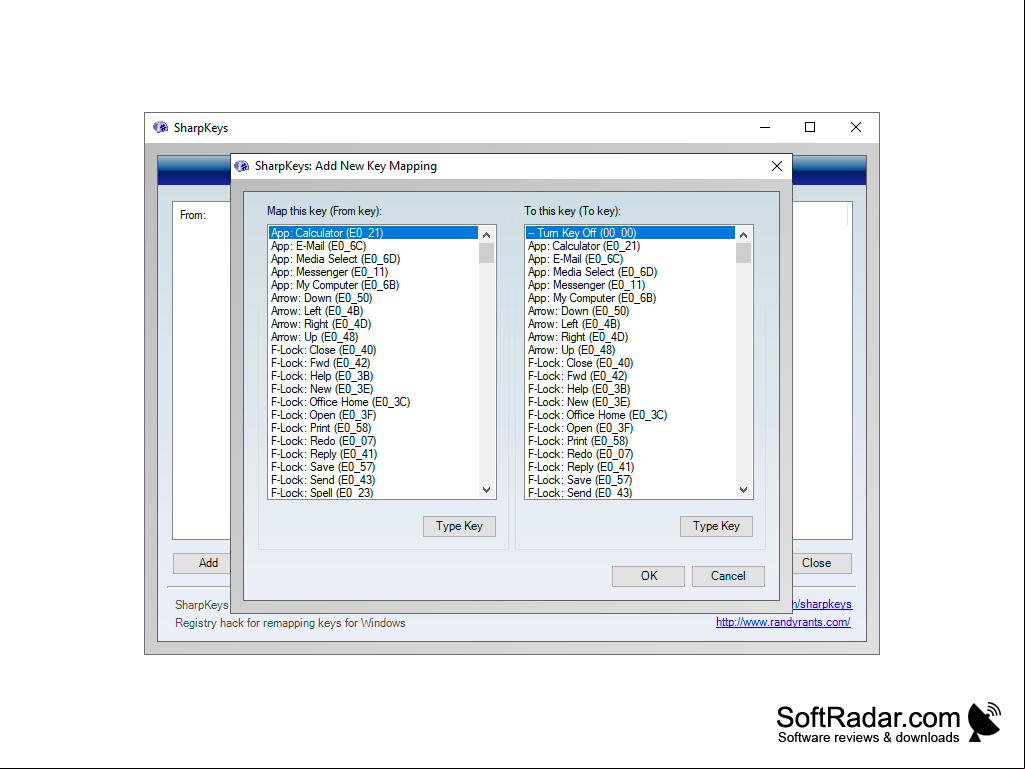This screenshot has height=769, width=1025.
Task: Select F-Lock: Redo in From key list
Action: 373,441
